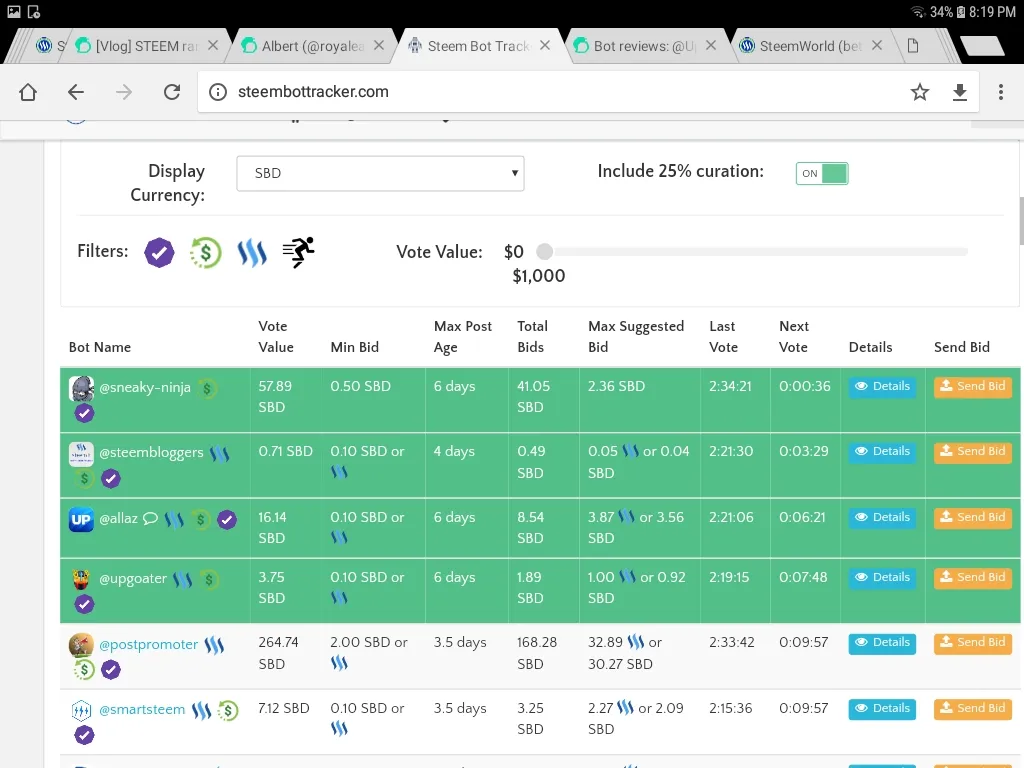Move the Vote Value slider handle
This screenshot has height=768, width=1024.
(545, 251)
